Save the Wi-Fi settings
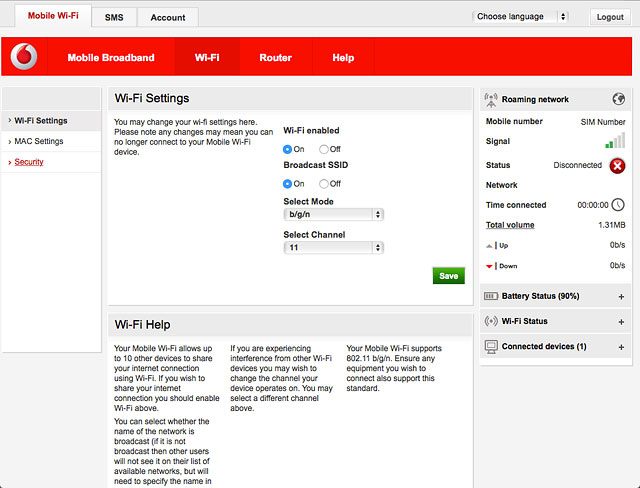Screen dimensions: 640x488 448,276
